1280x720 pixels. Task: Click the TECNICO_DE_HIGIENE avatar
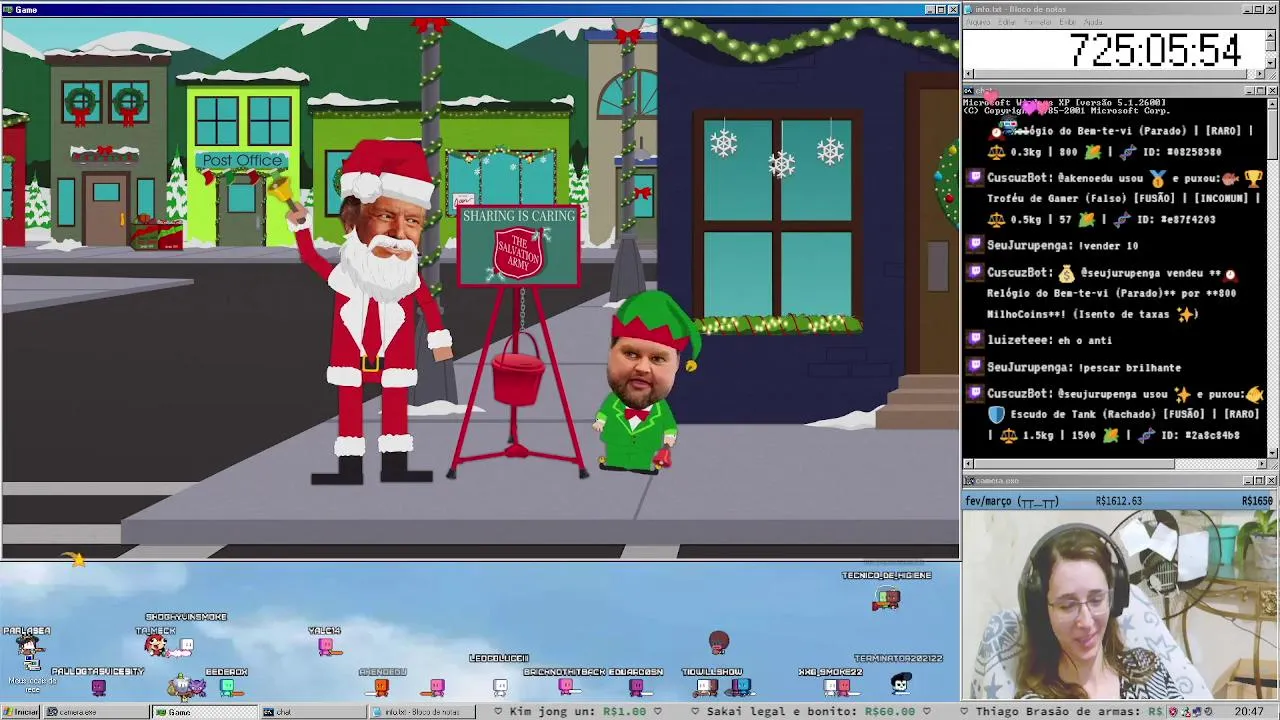pos(886,599)
